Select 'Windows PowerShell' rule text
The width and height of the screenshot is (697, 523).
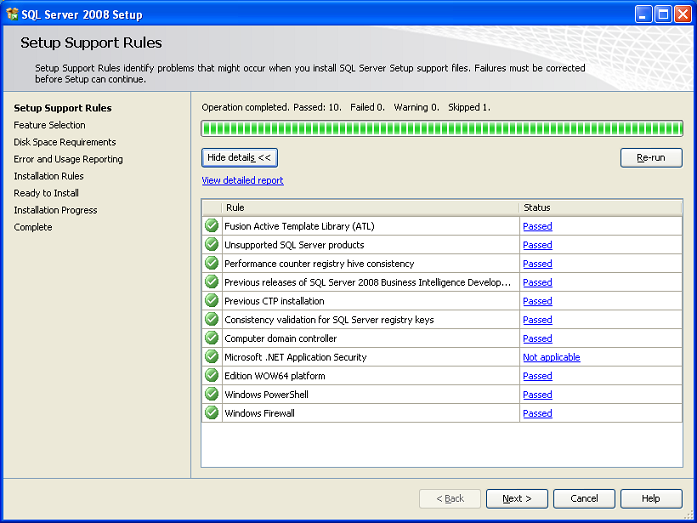tap(266, 395)
